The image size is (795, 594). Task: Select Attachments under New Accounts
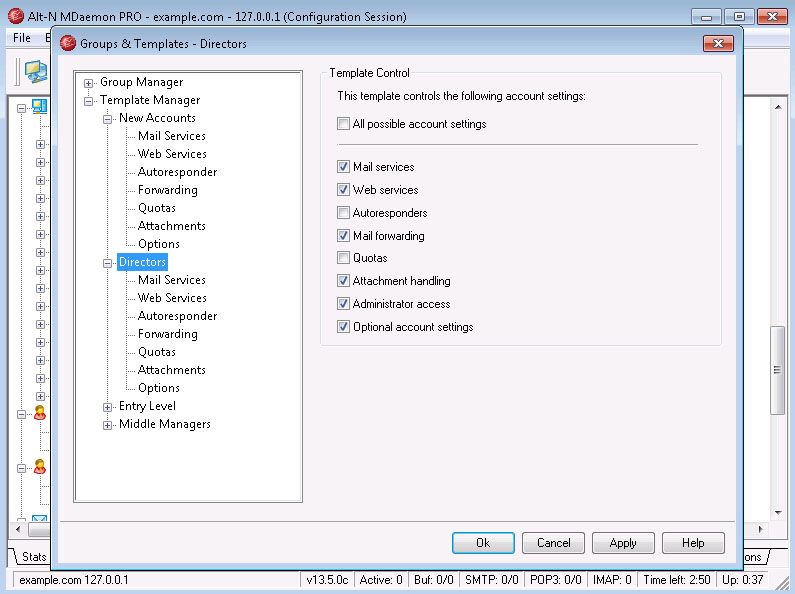click(x=172, y=226)
